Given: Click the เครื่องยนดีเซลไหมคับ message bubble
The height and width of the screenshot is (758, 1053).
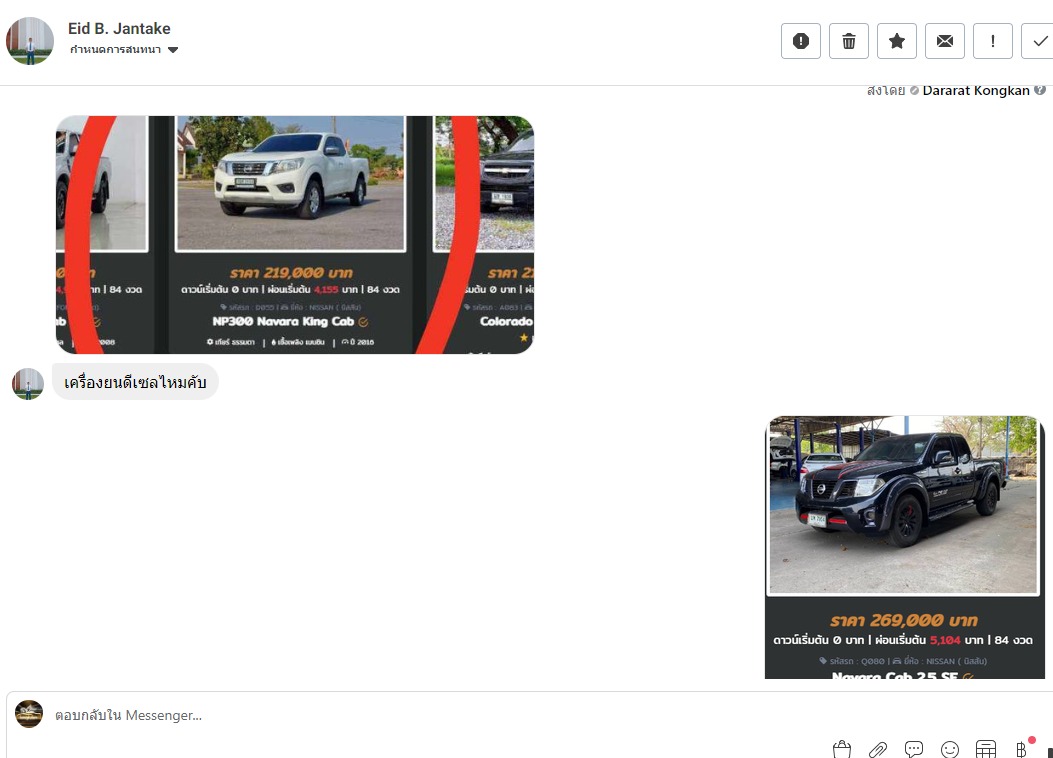Looking at the screenshot, I should click(x=135, y=382).
